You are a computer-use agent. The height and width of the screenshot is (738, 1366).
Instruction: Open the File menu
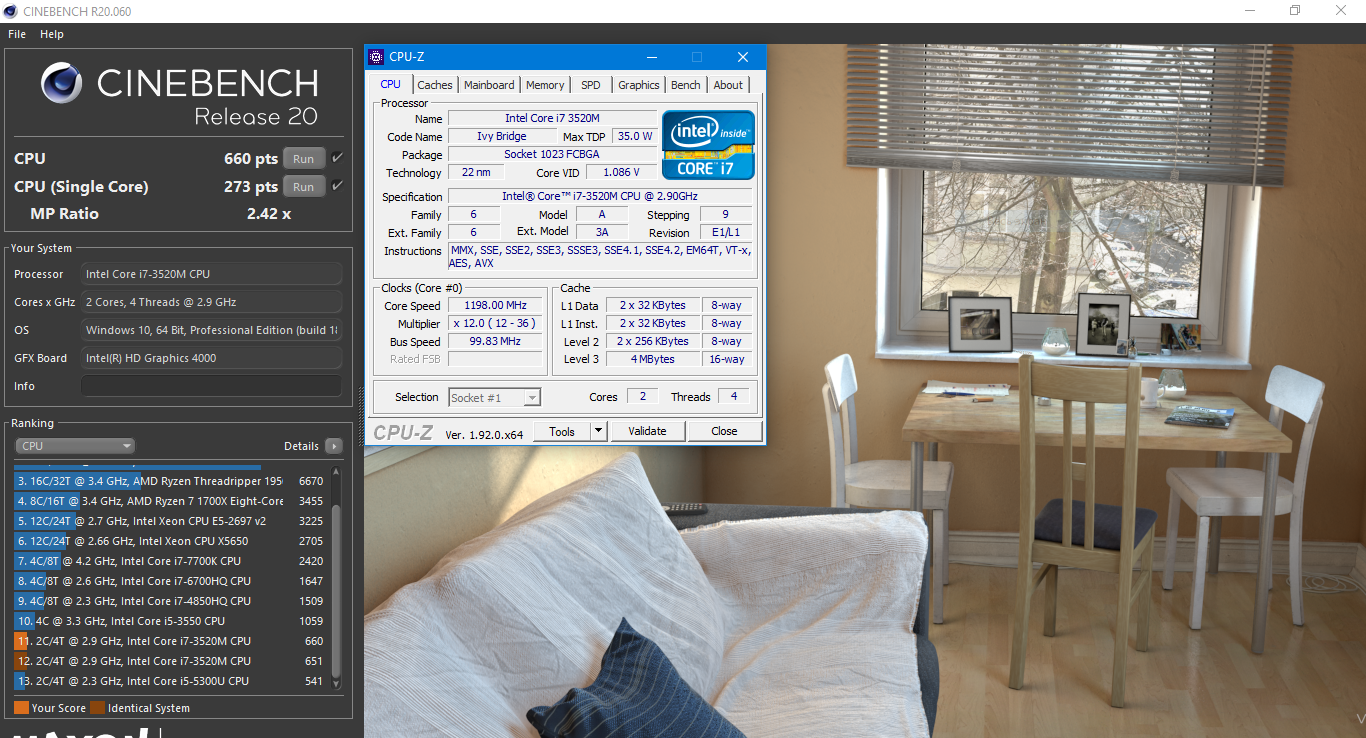coord(16,34)
